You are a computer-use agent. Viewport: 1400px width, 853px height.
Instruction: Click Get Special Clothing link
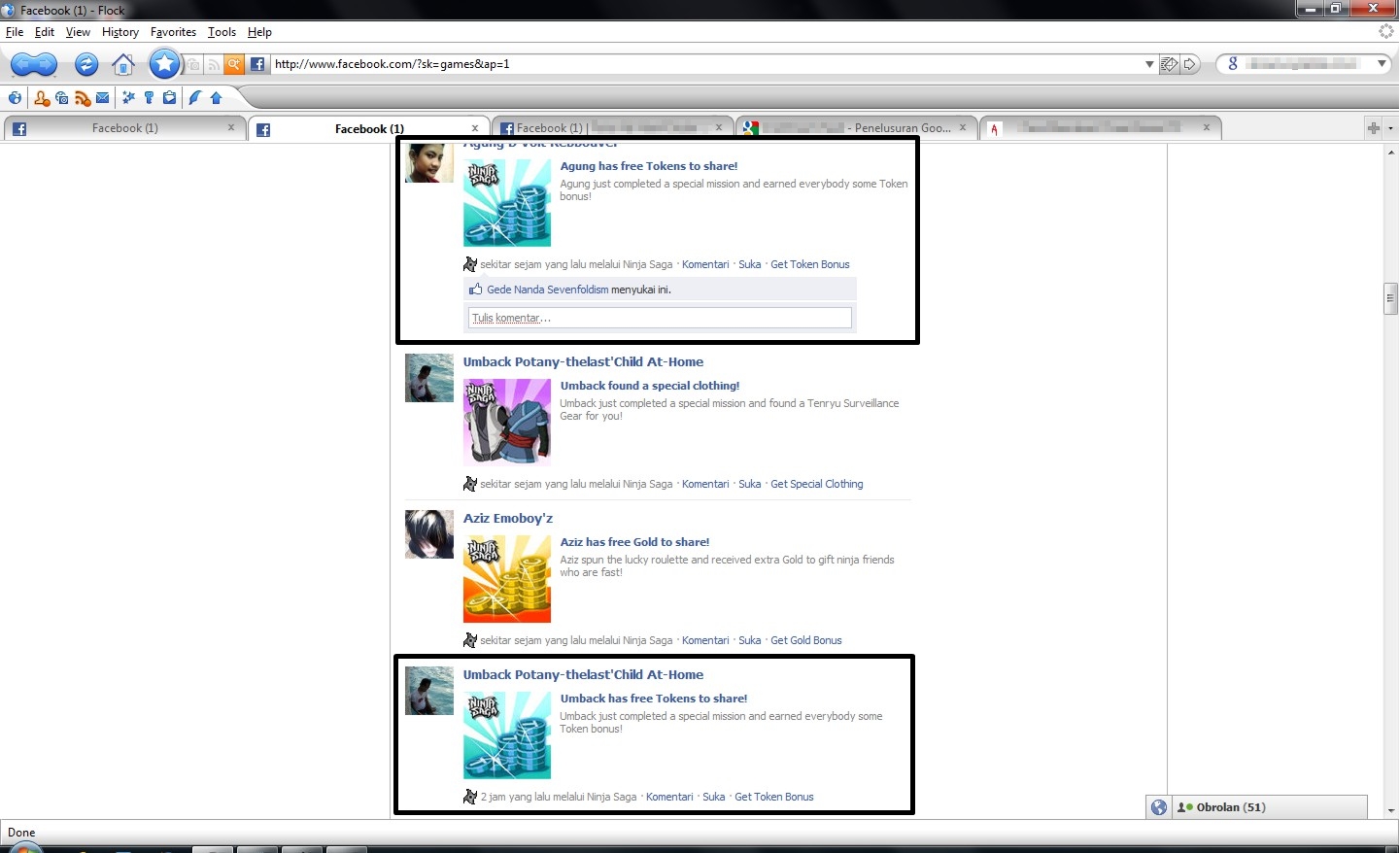coord(816,484)
